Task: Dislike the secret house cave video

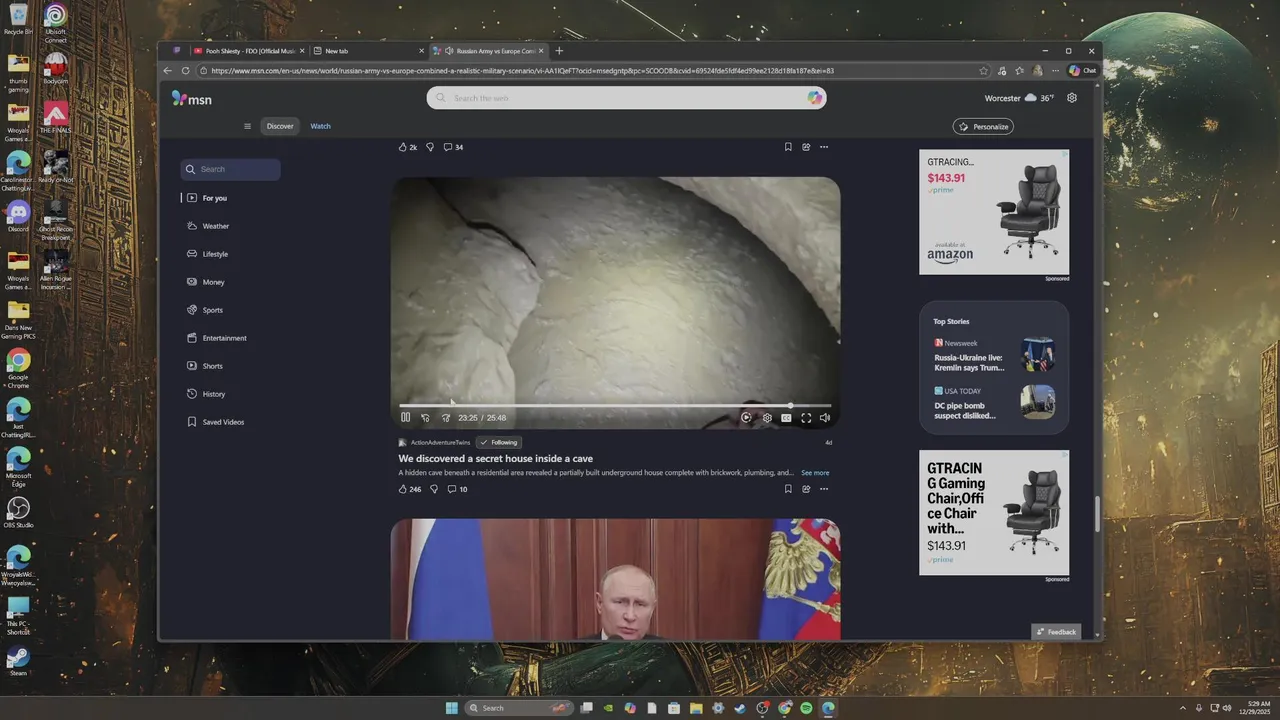Action: pyautogui.click(x=434, y=489)
